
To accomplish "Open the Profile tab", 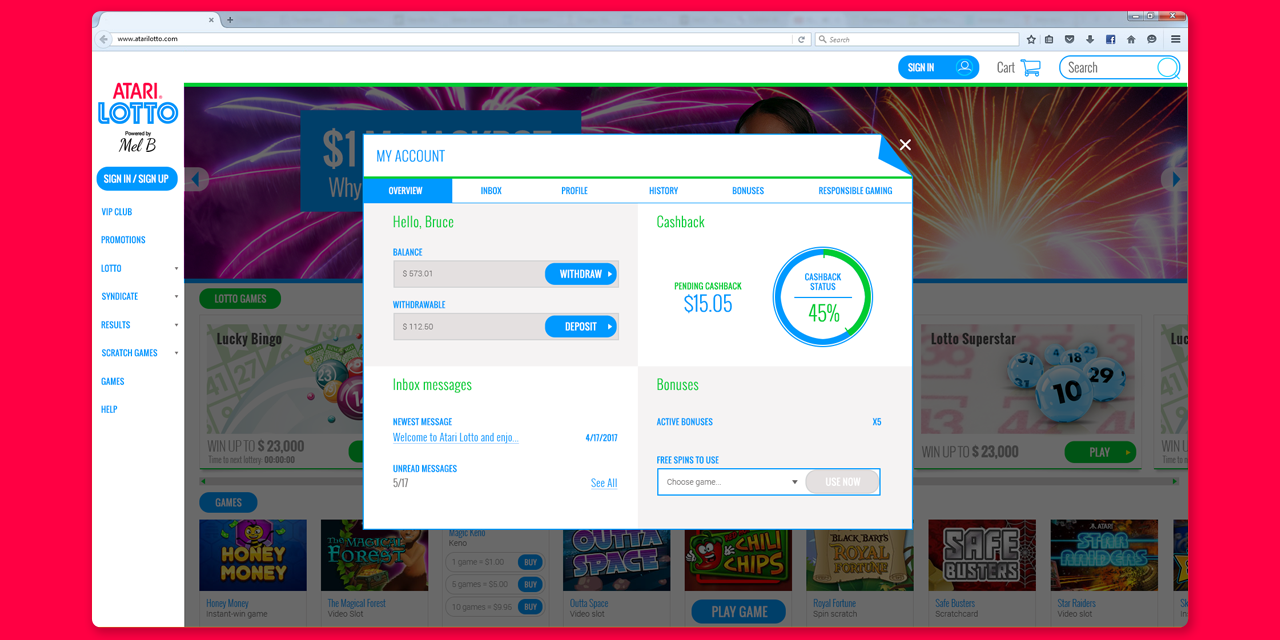I will pyautogui.click(x=574, y=190).
